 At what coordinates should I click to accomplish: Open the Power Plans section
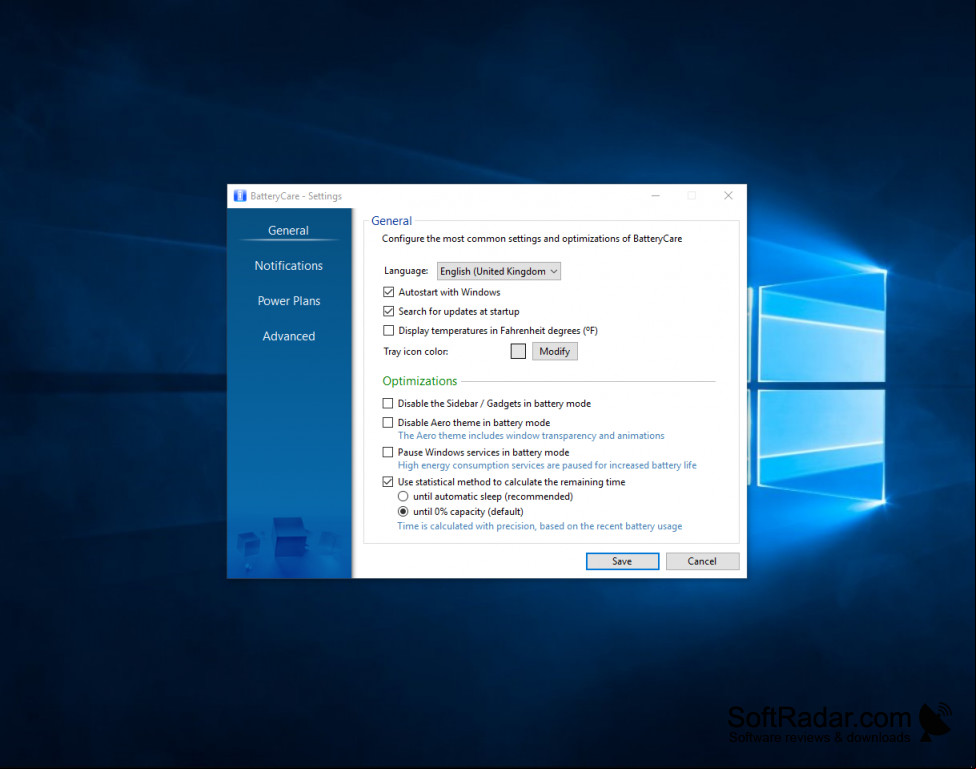[x=289, y=301]
